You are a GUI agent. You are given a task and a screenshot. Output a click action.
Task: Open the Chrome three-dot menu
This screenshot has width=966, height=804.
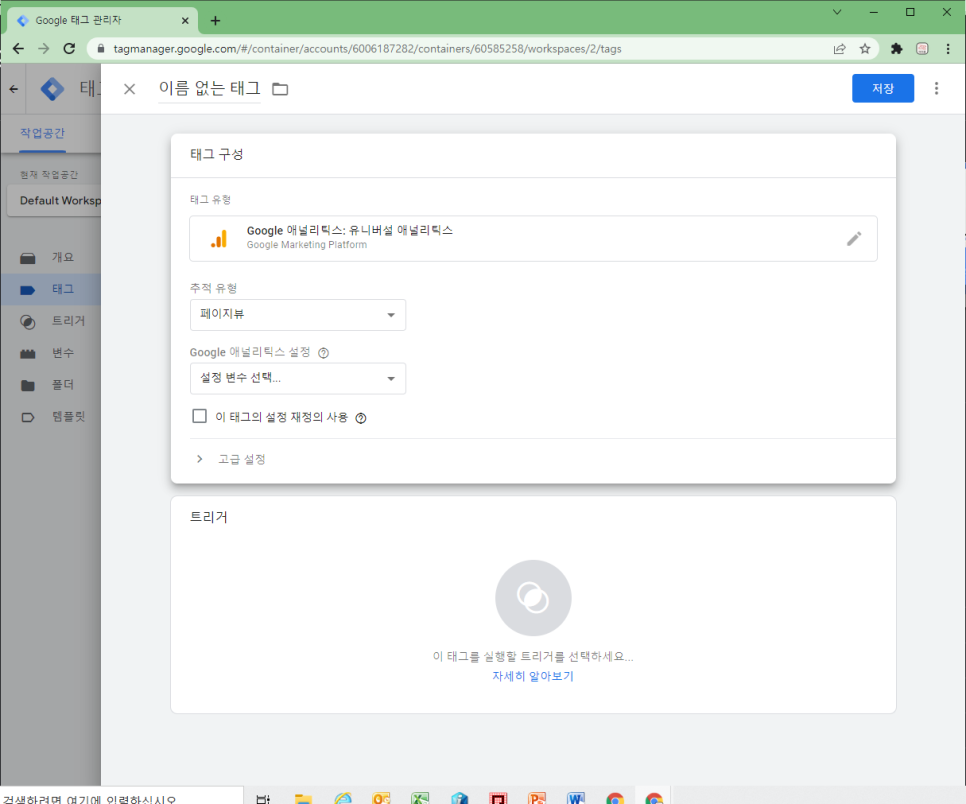click(948, 49)
